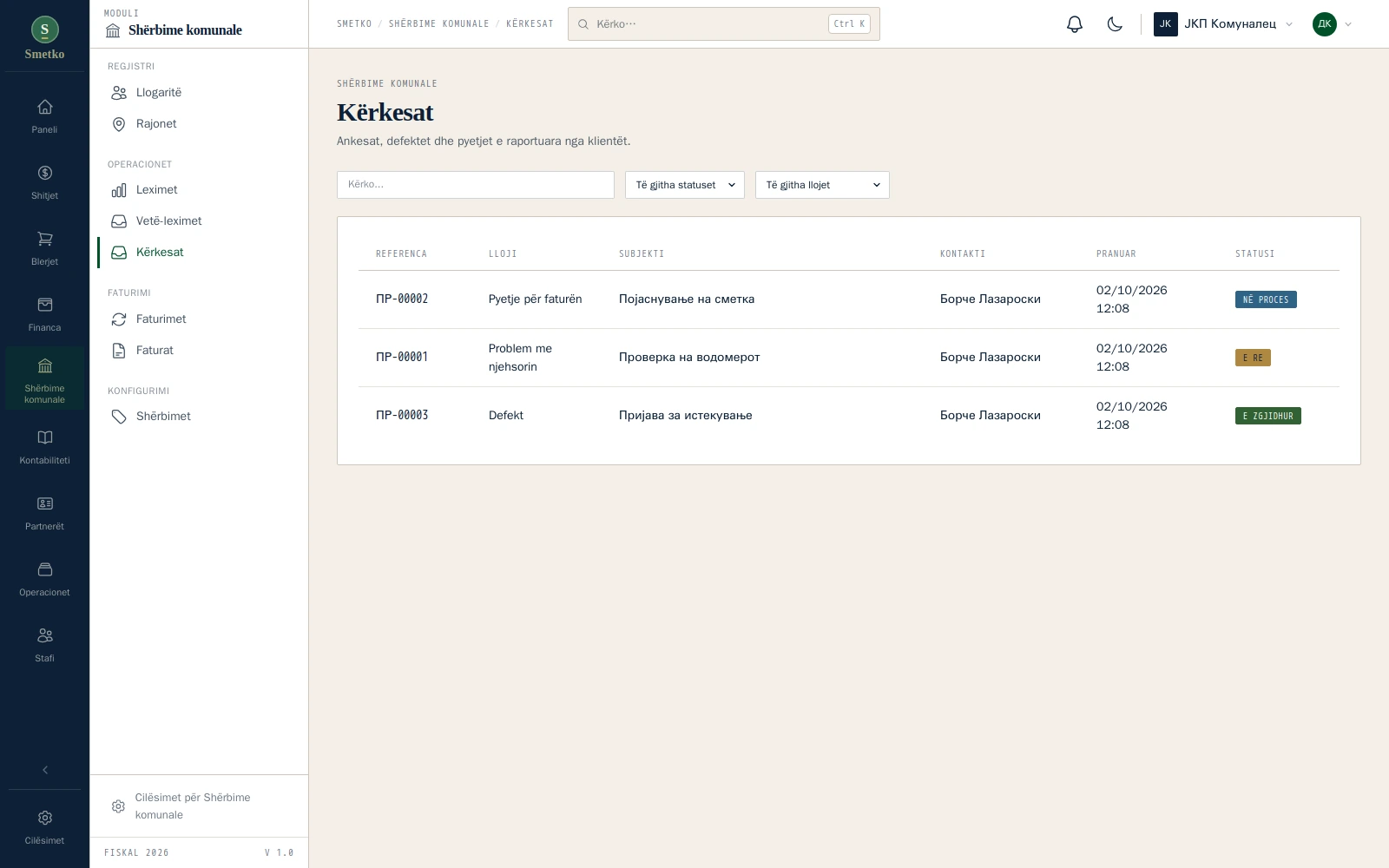Open the Të gjitha llojet filter
Image resolution: width=1389 pixels, height=868 pixels.
pyautogui.click(x=822, y=185)
